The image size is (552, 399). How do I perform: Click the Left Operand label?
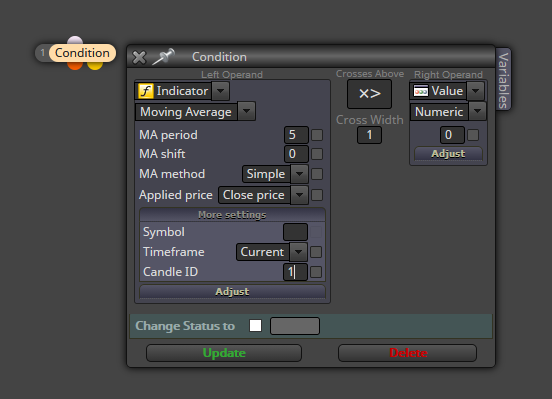coord(232,75)
